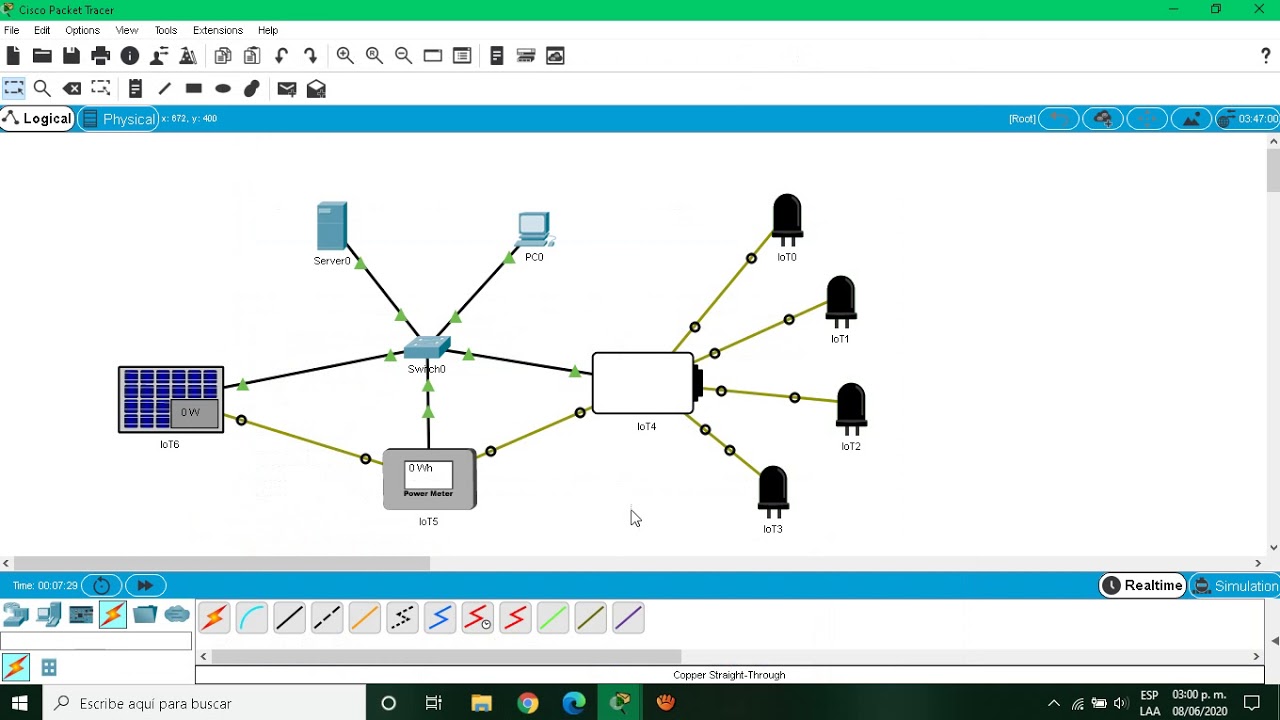Open a file with the folder icon
The width and height of the screenshot is (1280, 720).
[x=42, y=56]
